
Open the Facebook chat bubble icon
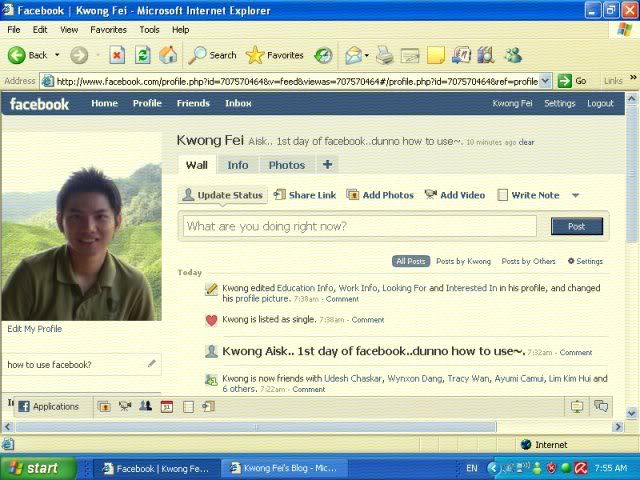(x=601, y=406)
